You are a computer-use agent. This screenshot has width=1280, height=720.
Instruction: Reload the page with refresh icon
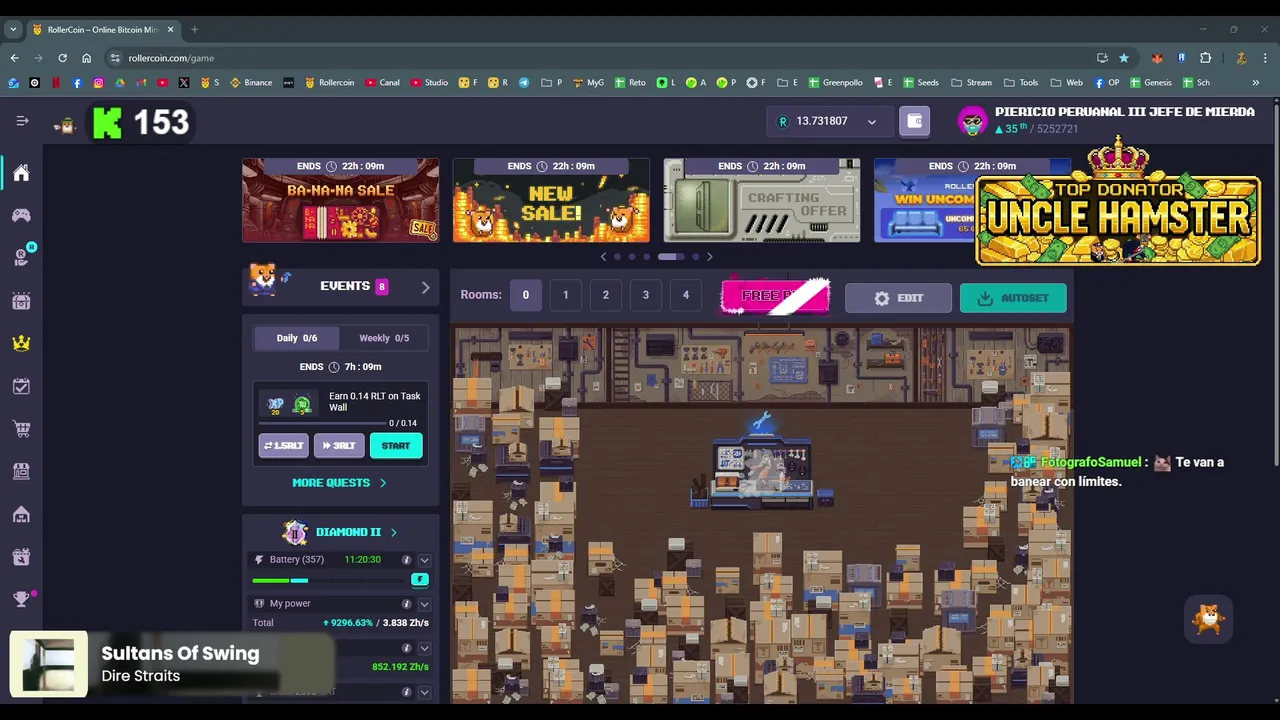pyautogui.click(x=62, y=58)
